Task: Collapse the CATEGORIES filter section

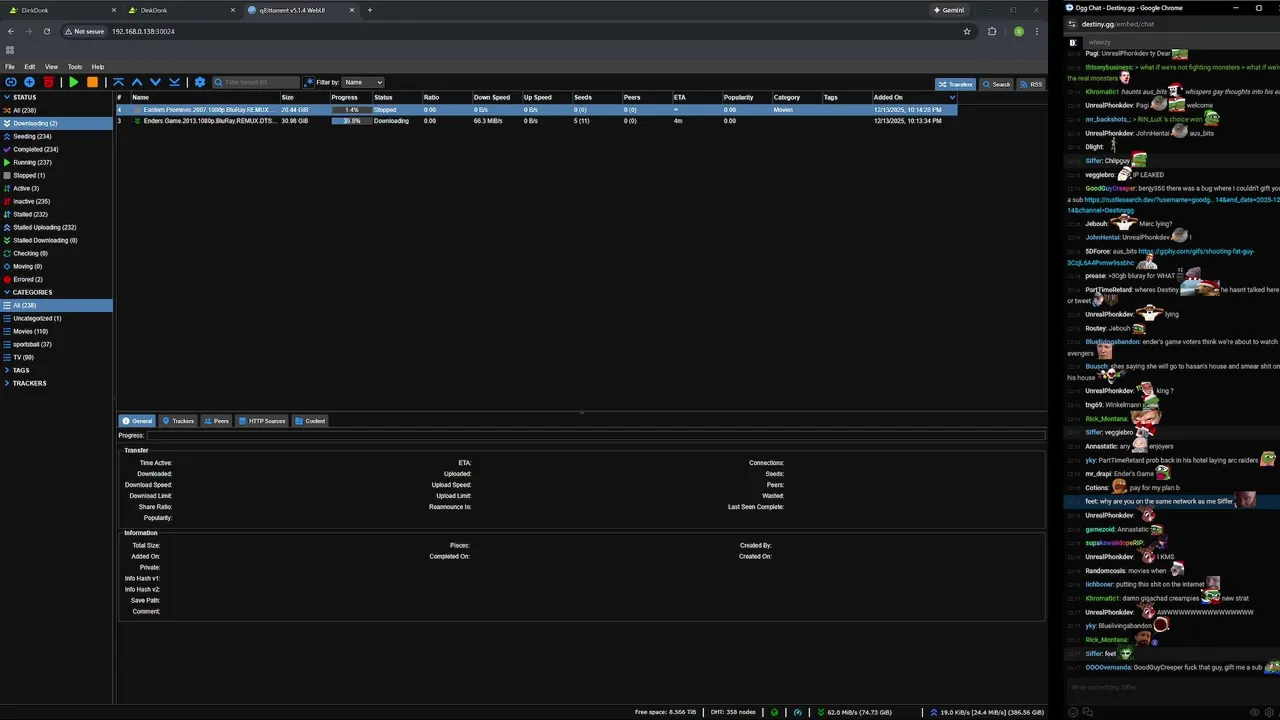Action: (7, 292)
